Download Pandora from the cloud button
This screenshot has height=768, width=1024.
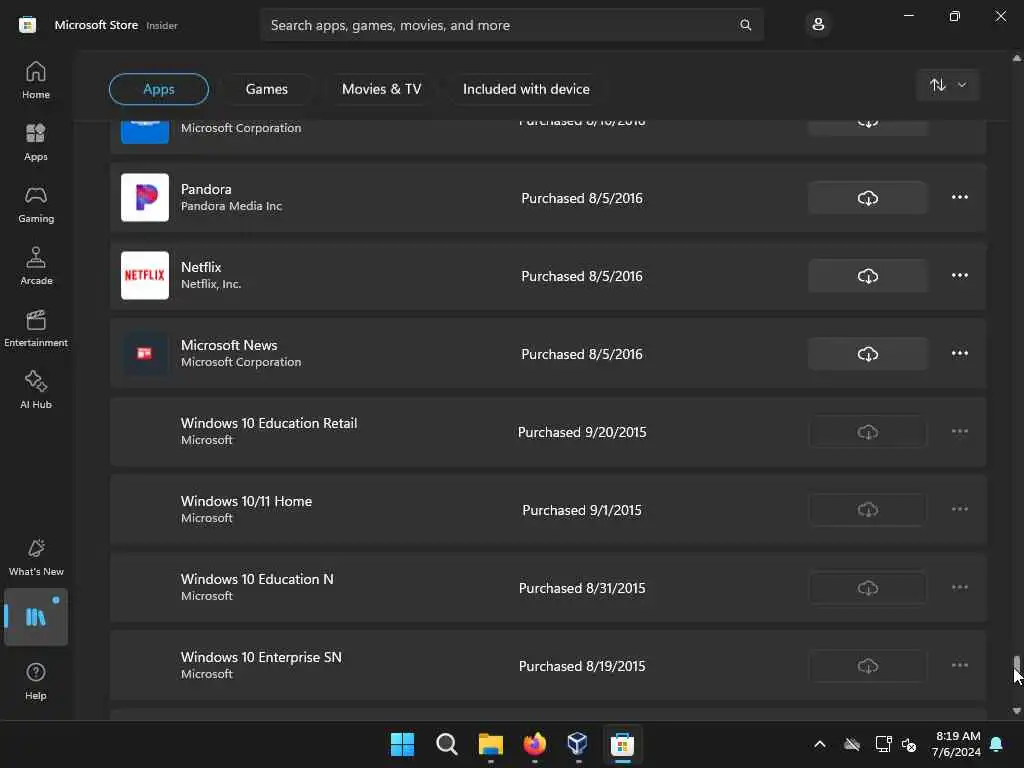pyautogui.click(x=867, y=198)
